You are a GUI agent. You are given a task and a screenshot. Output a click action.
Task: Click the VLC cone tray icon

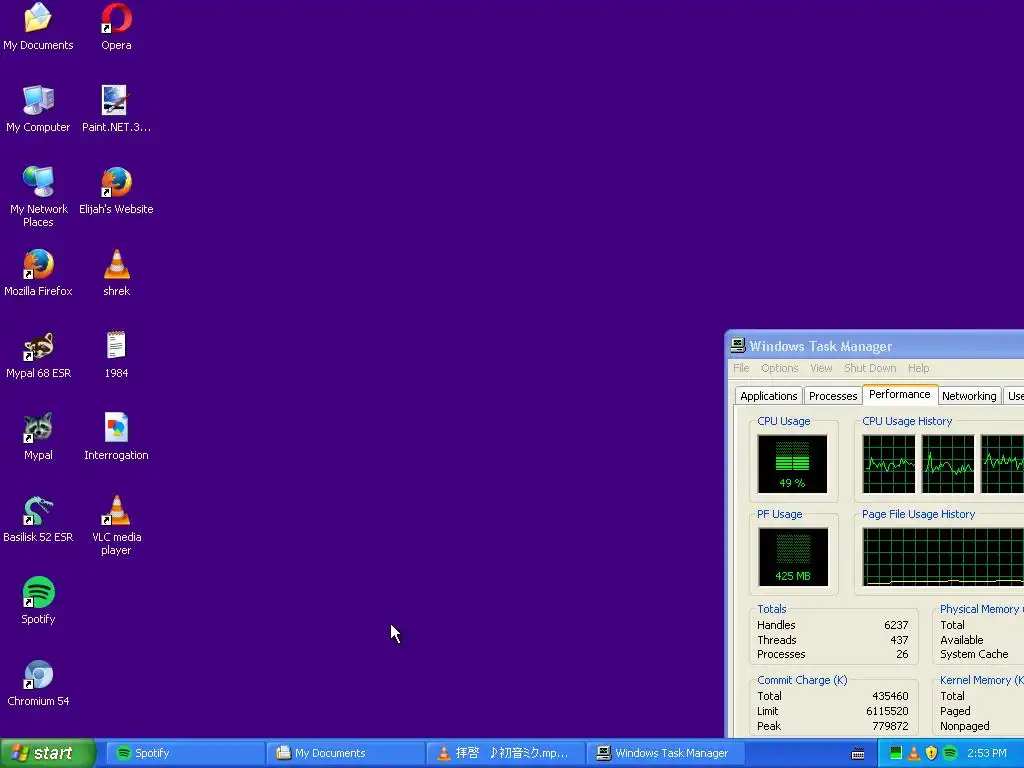pyautogui.click(x=914, y=753)
